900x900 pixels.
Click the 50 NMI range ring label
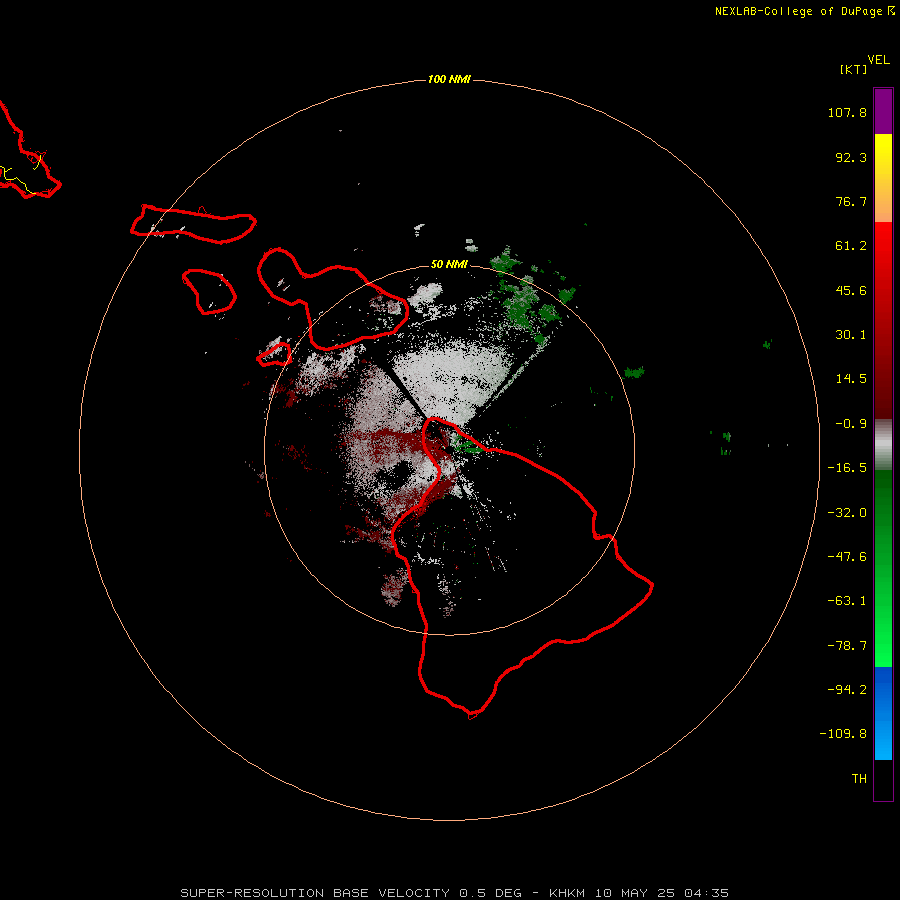point(449,264)
